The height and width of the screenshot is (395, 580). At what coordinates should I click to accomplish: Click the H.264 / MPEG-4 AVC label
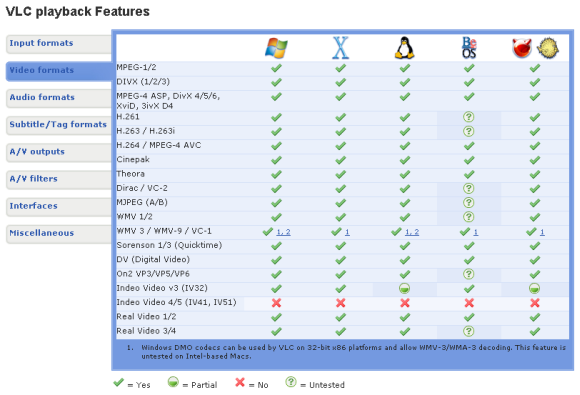click(x=159, y=145)
